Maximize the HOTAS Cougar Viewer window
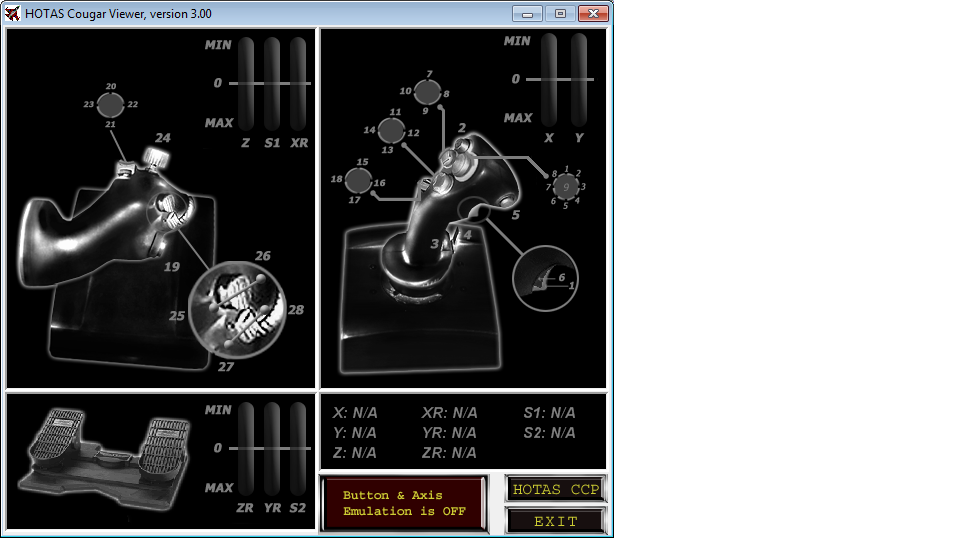Viewport: 960px width, 540px height. (560, 13)
